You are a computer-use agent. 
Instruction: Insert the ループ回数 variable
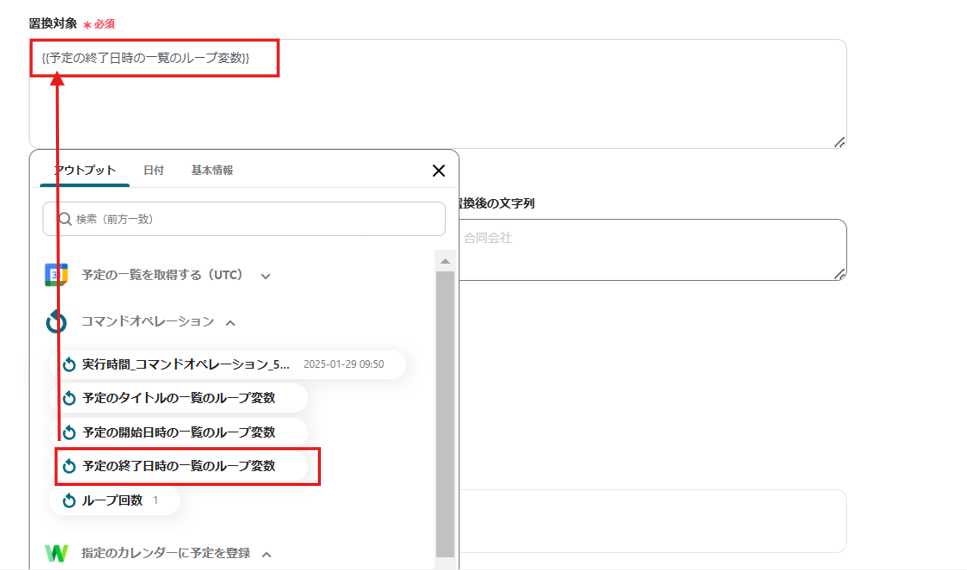(x=115, y=500)
